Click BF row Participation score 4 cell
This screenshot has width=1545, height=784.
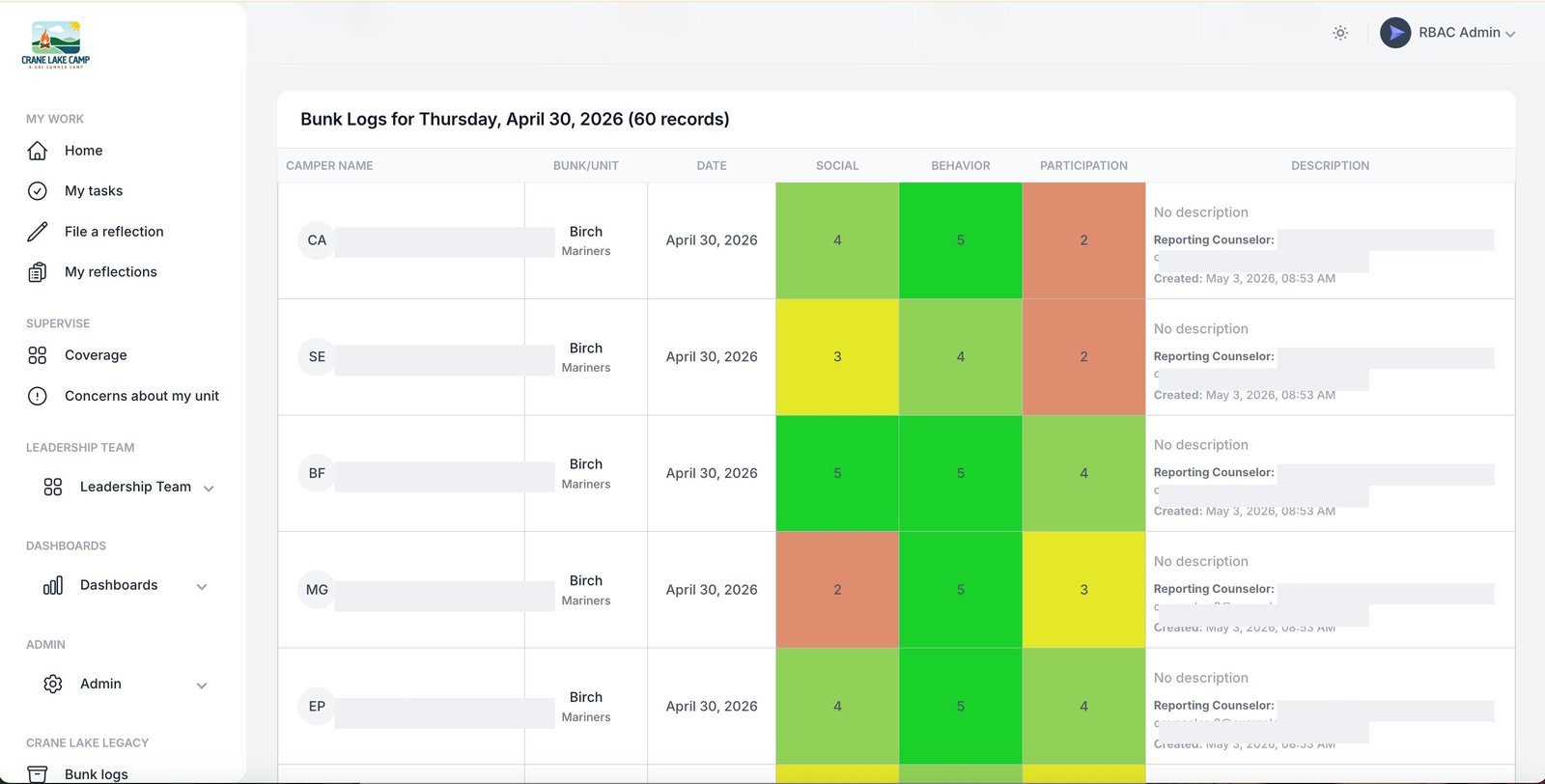(1083, 473)
